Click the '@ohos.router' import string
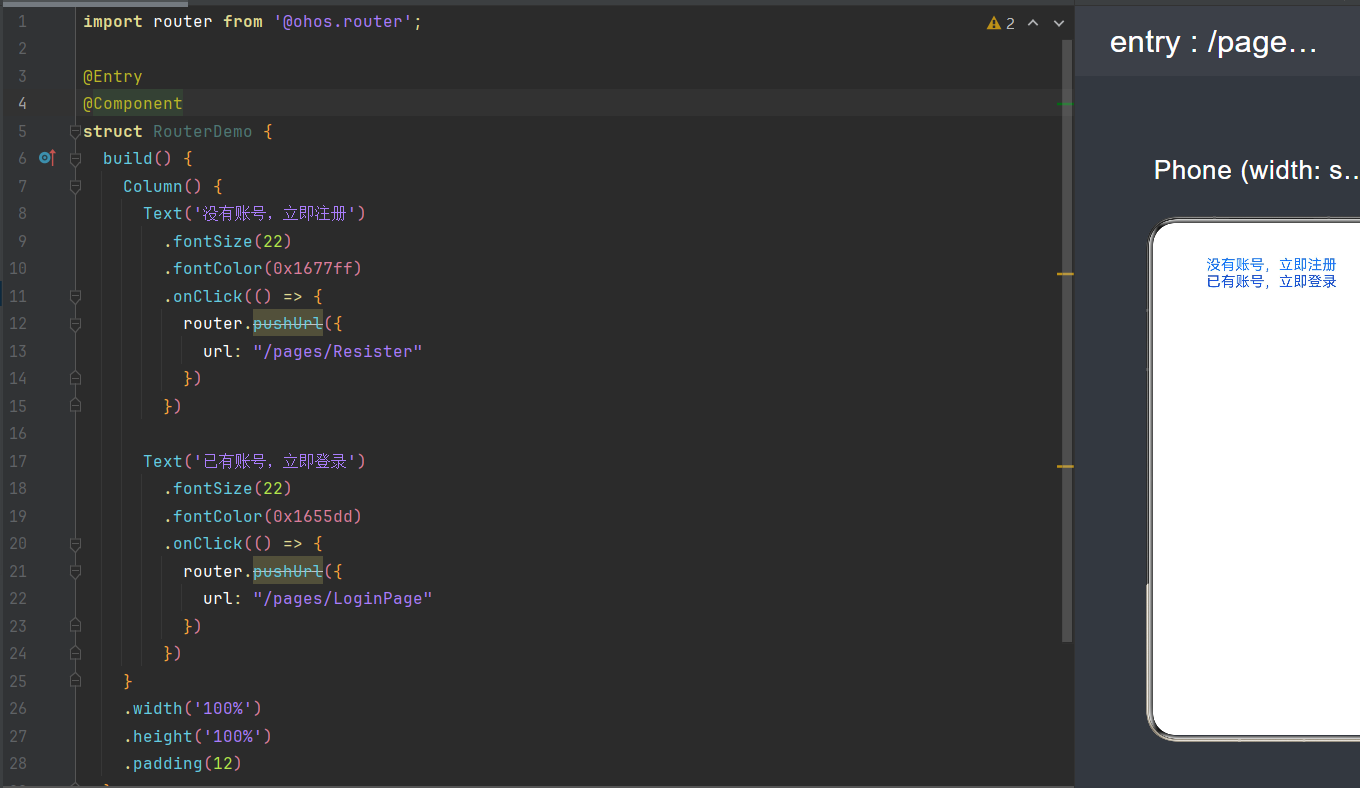The height and width of the screenshot is (788, 1360). pos(343,21)
